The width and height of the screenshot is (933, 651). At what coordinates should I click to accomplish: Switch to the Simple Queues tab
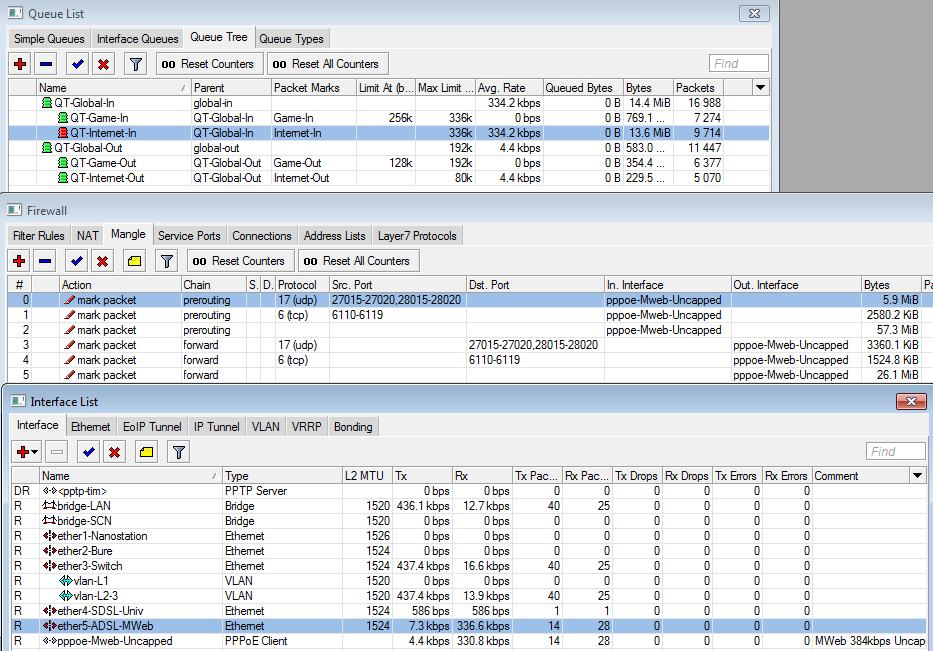[x=49, y=39]
